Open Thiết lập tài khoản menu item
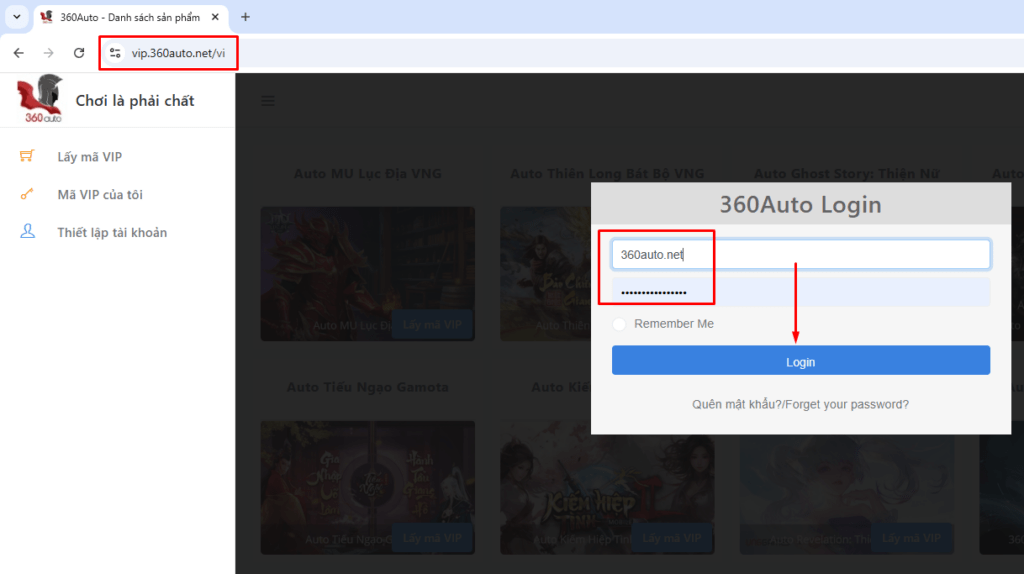1024x574 pixels. [112, 232]
